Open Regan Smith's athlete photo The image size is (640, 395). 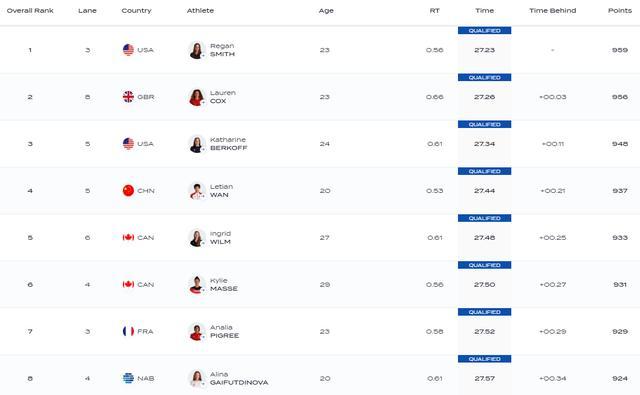[x=197, y=50]
